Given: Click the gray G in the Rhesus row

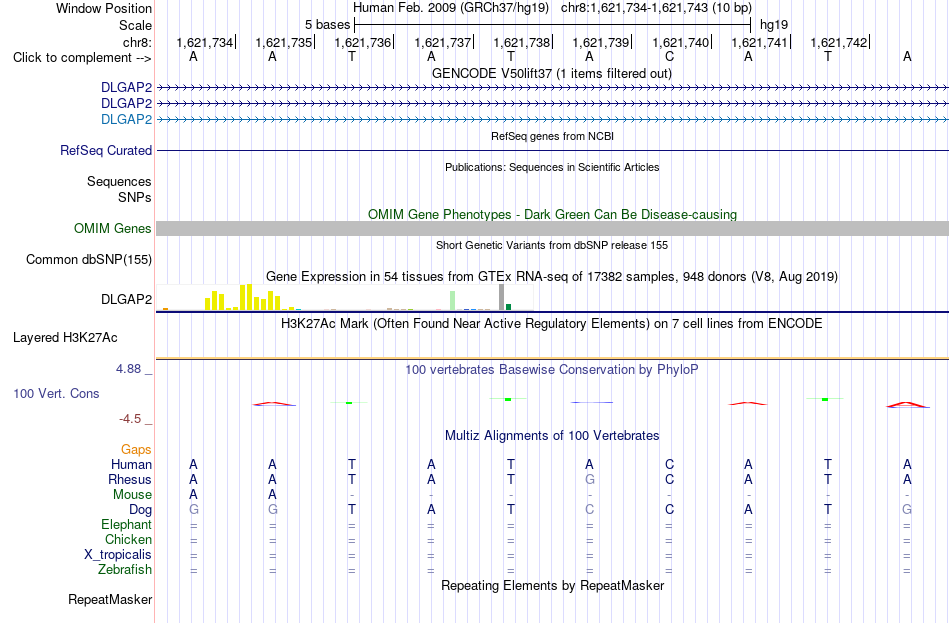Looking at the screenshot, I should [x=590, y=479].
